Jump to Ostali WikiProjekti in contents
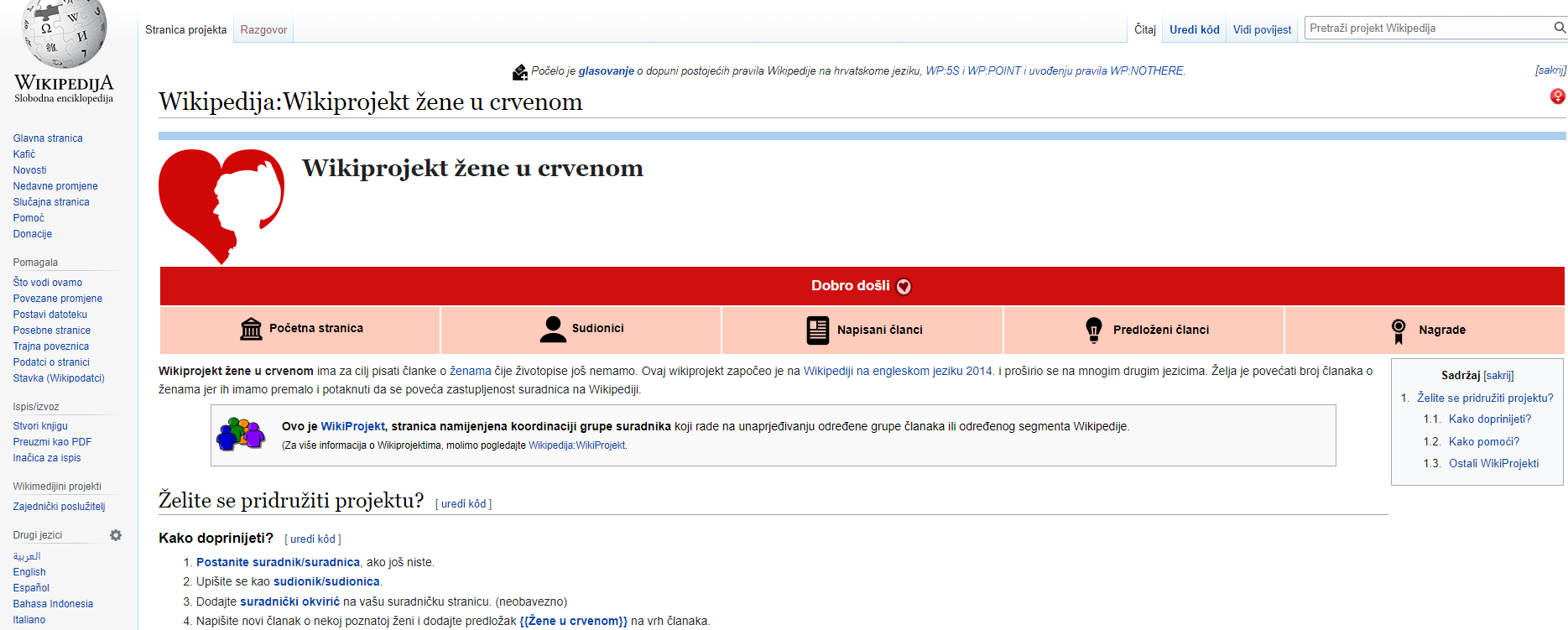Viewport: 1568px width, 630px height. [1494, 463]
